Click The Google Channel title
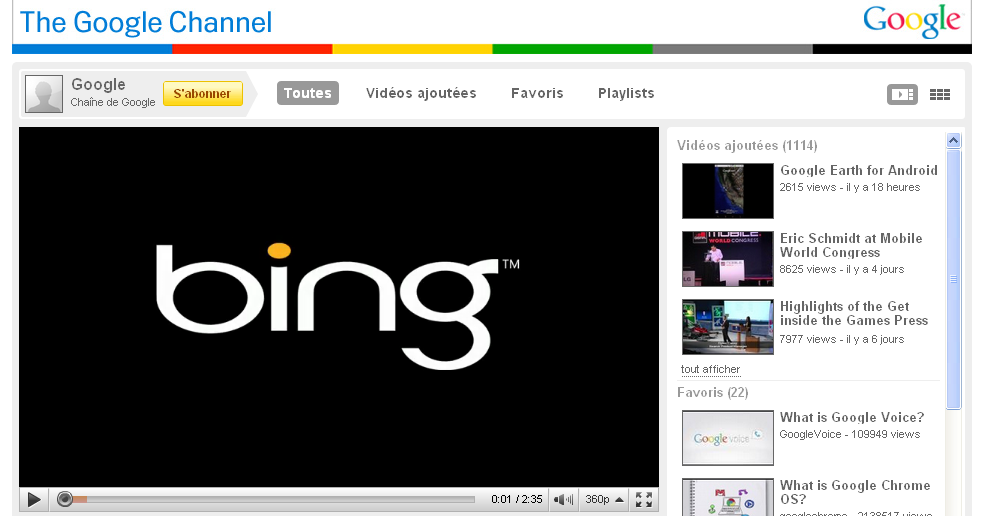Screen dimensions: 986x516 tap(146, 23)
